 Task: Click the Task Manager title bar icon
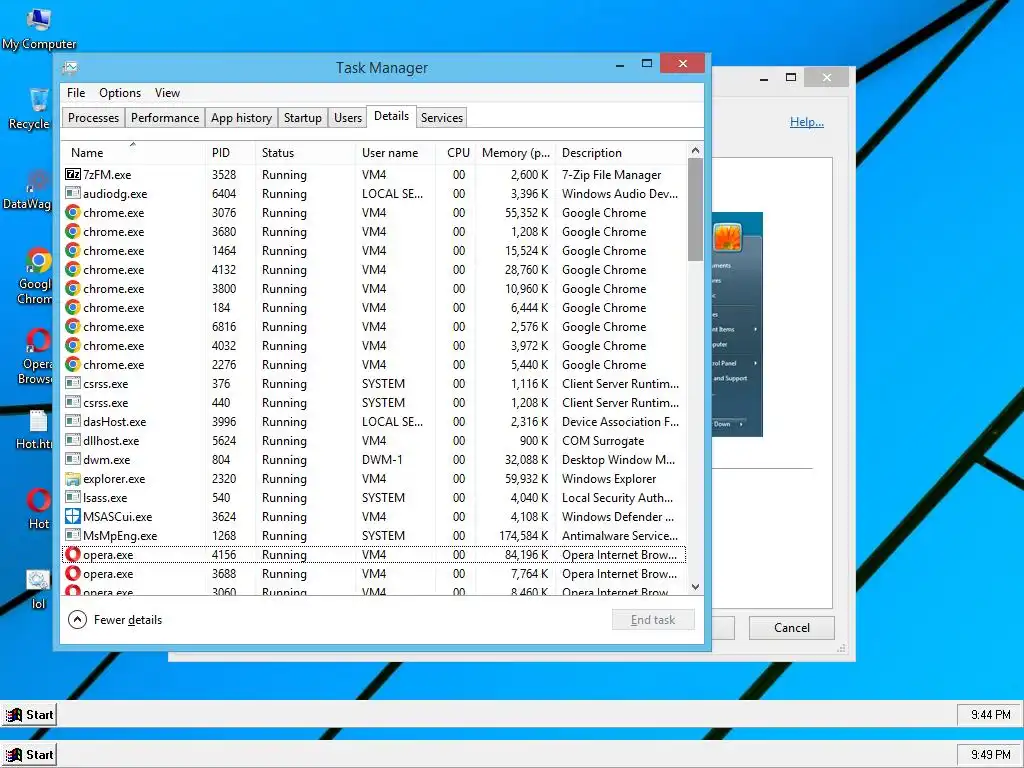pos(70,68)
